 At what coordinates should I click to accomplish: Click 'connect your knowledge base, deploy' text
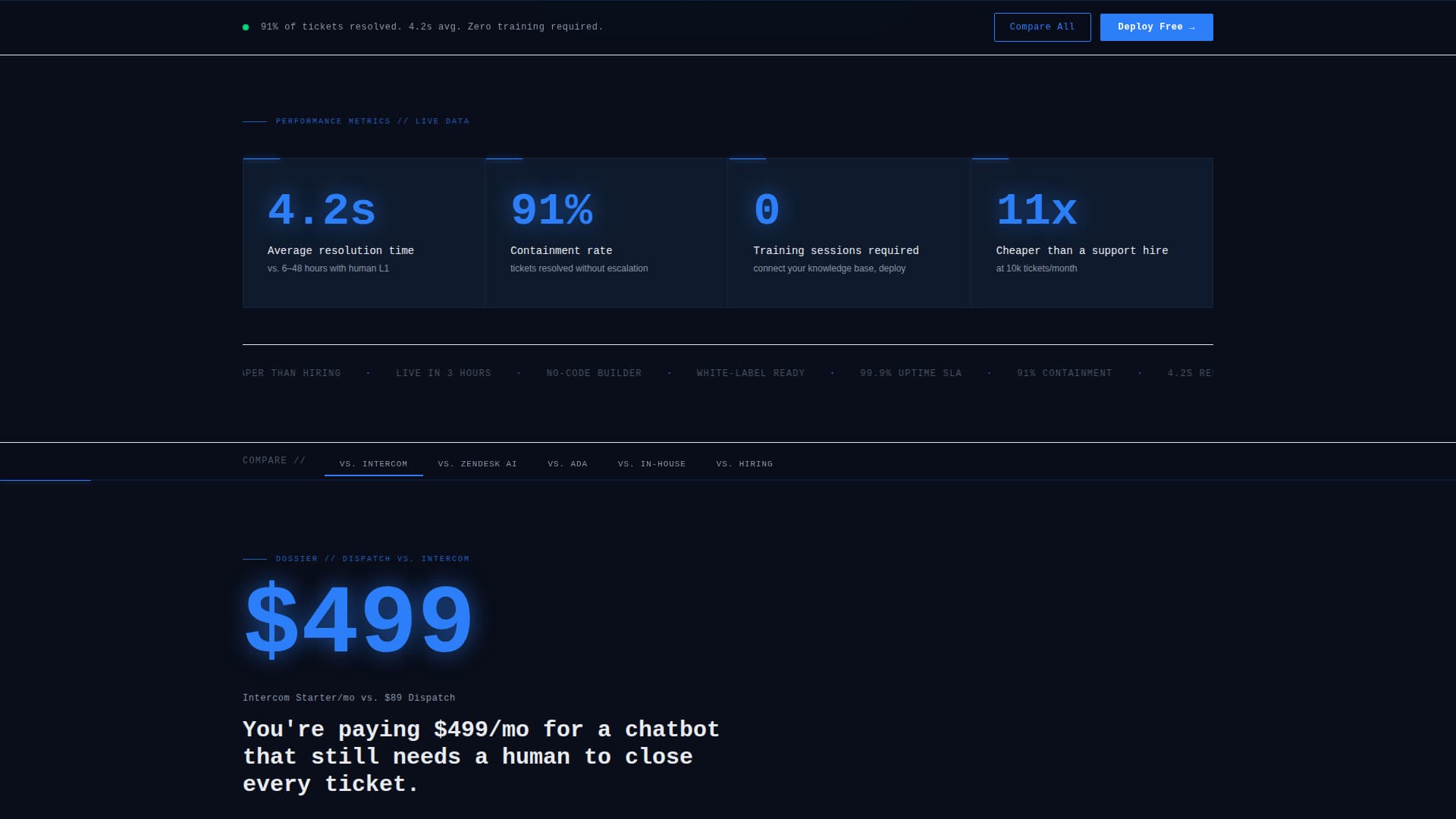(x=830, y=268)
